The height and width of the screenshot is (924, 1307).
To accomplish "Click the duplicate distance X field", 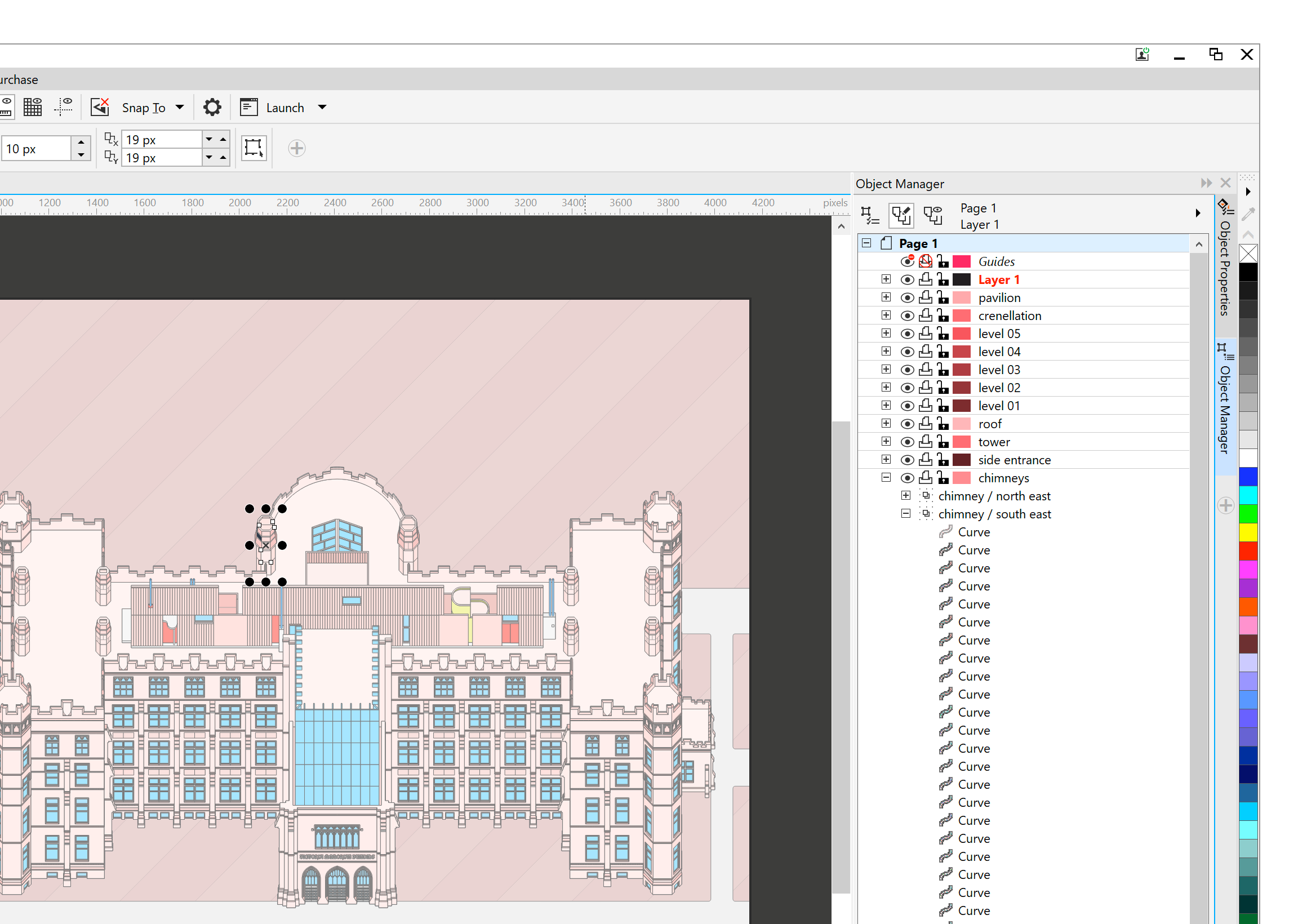I will click(162, 140).
